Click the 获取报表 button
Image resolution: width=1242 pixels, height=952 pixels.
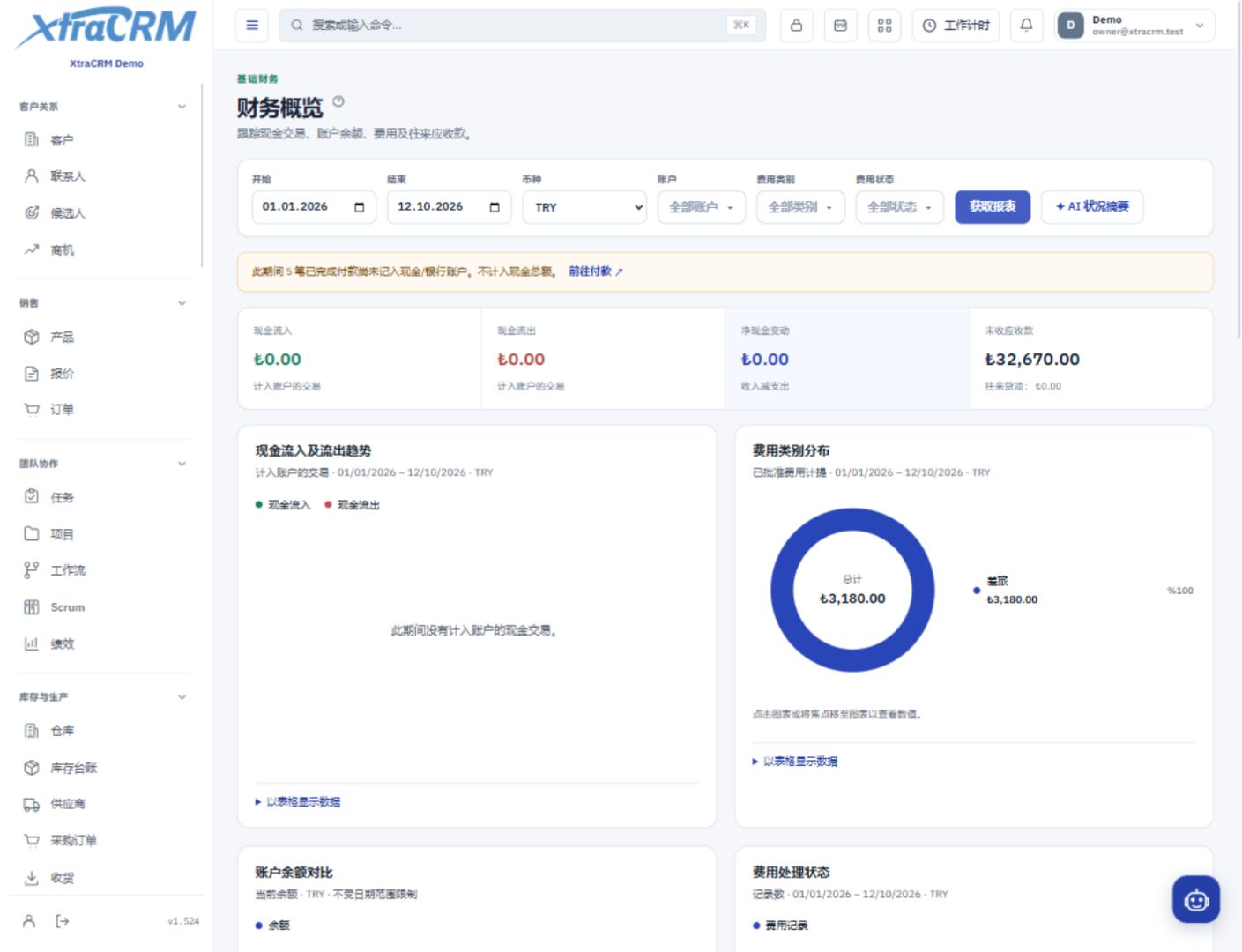pos(993,207)
